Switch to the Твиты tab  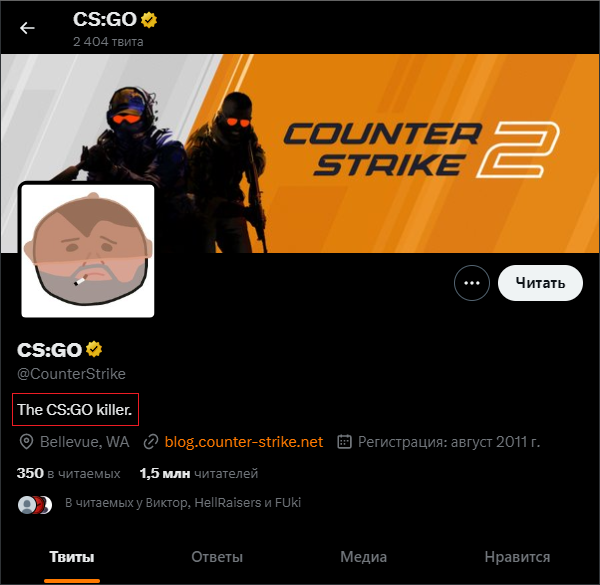point(72,557)
